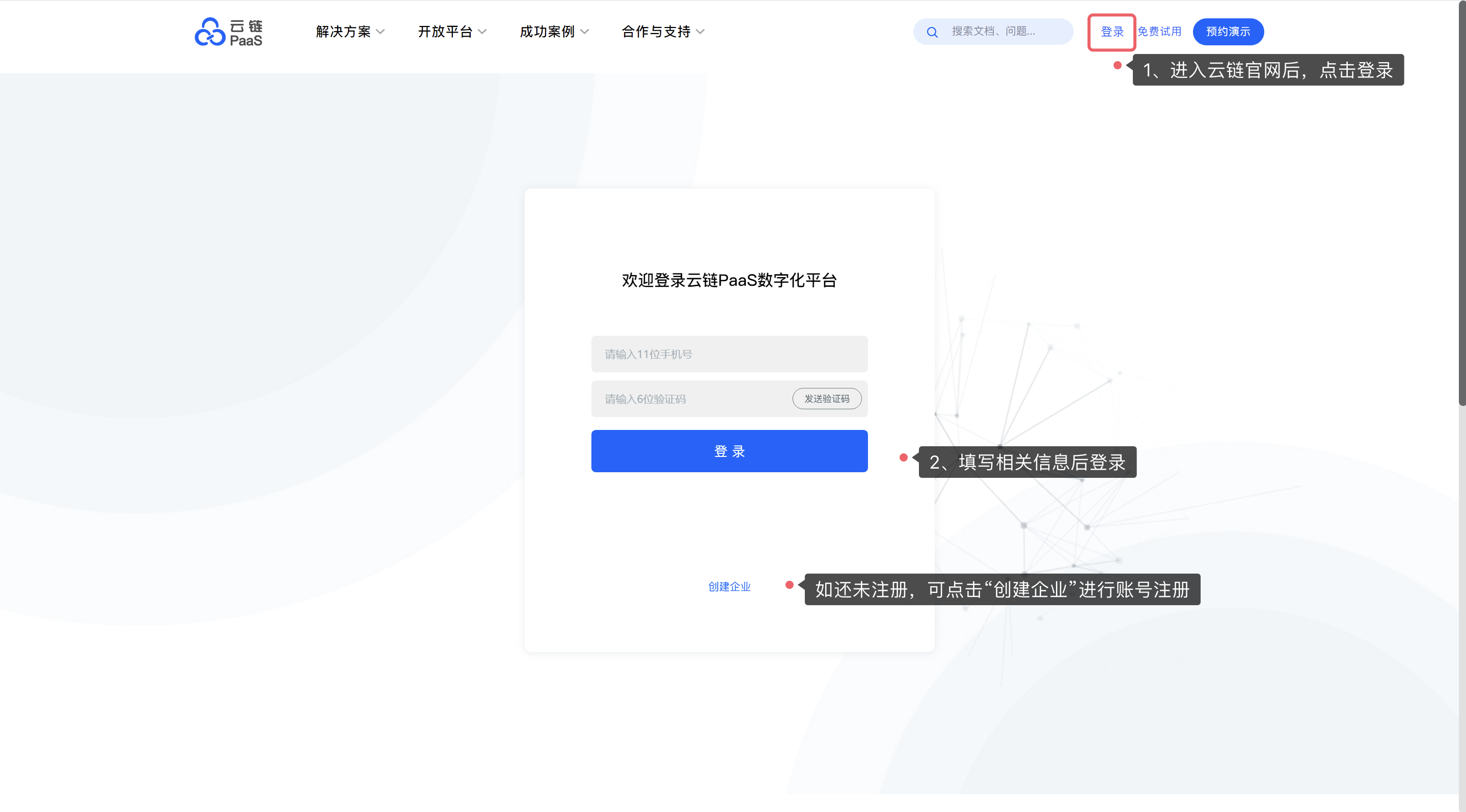
Task: Click the chevron next to 开放平台
Action: pos(482,32)
